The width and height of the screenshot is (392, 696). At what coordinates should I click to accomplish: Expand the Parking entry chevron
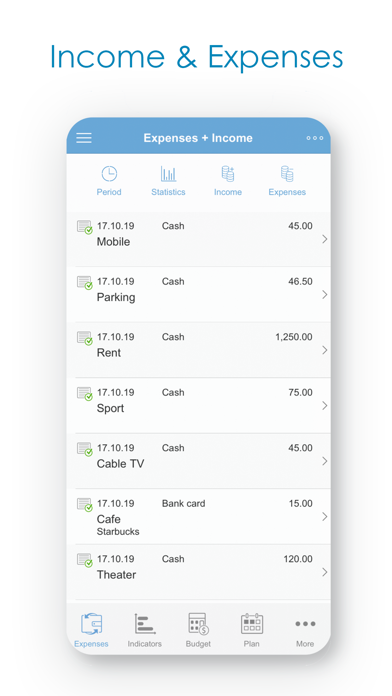[x=325, y=294]
